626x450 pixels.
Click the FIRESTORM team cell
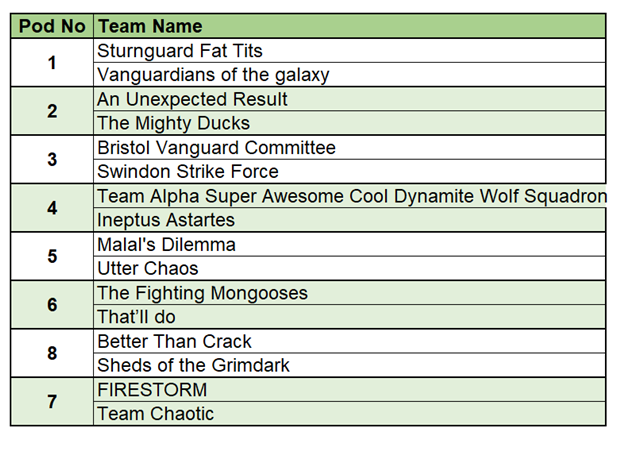152,390
